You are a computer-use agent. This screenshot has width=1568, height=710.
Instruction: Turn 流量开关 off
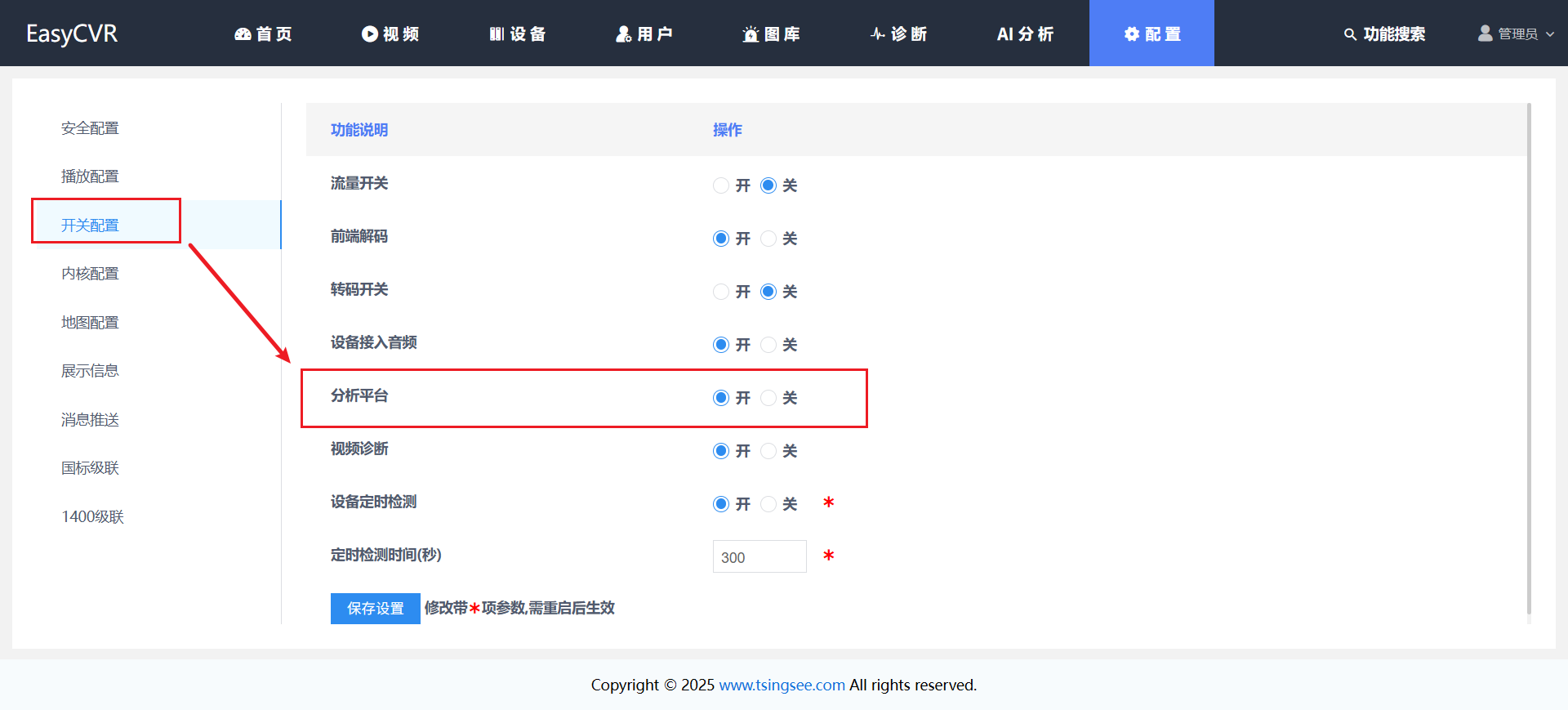(x=768, y=185)
